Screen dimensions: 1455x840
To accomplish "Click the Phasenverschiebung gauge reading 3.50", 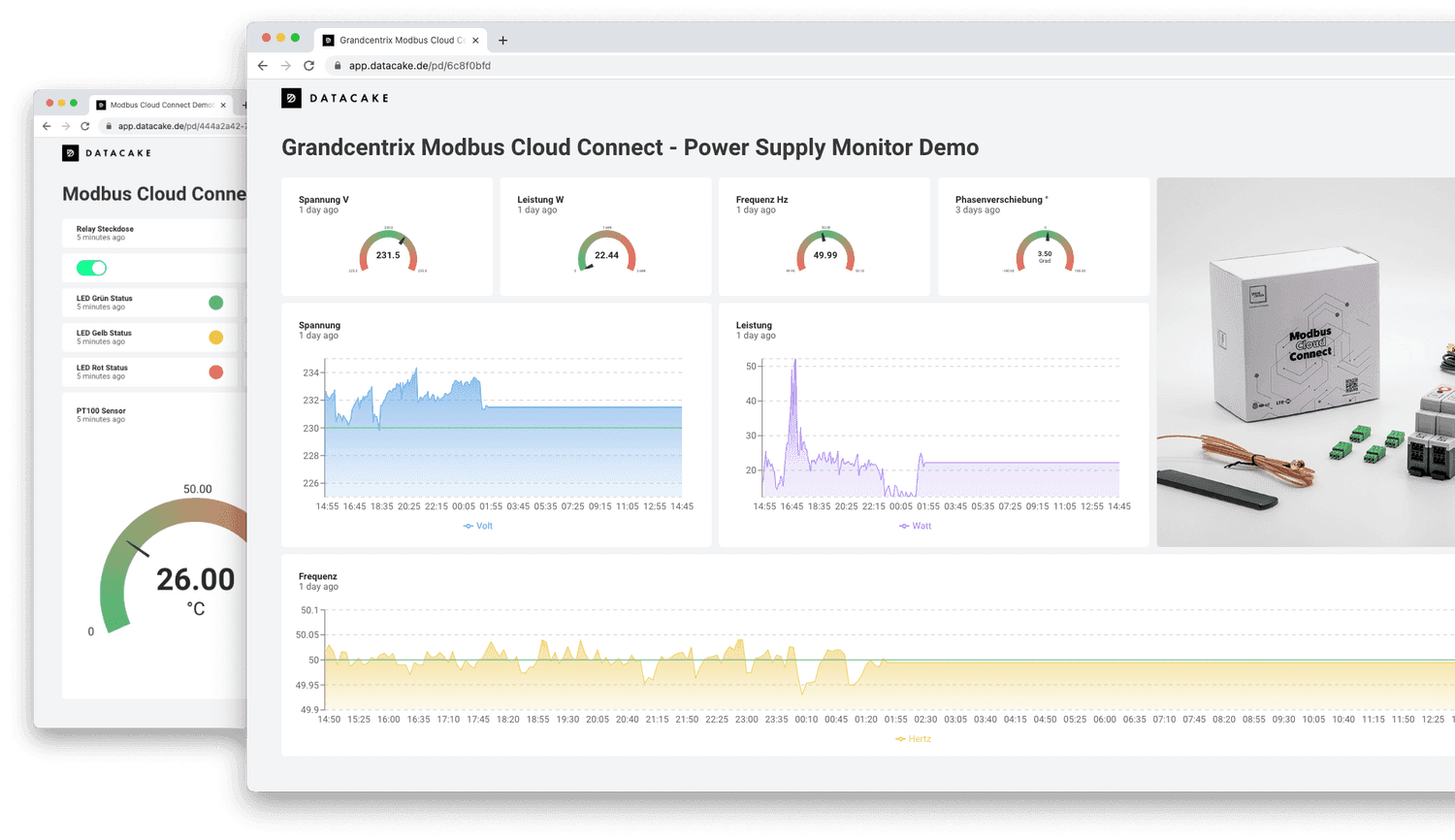I will point(1045,250).
